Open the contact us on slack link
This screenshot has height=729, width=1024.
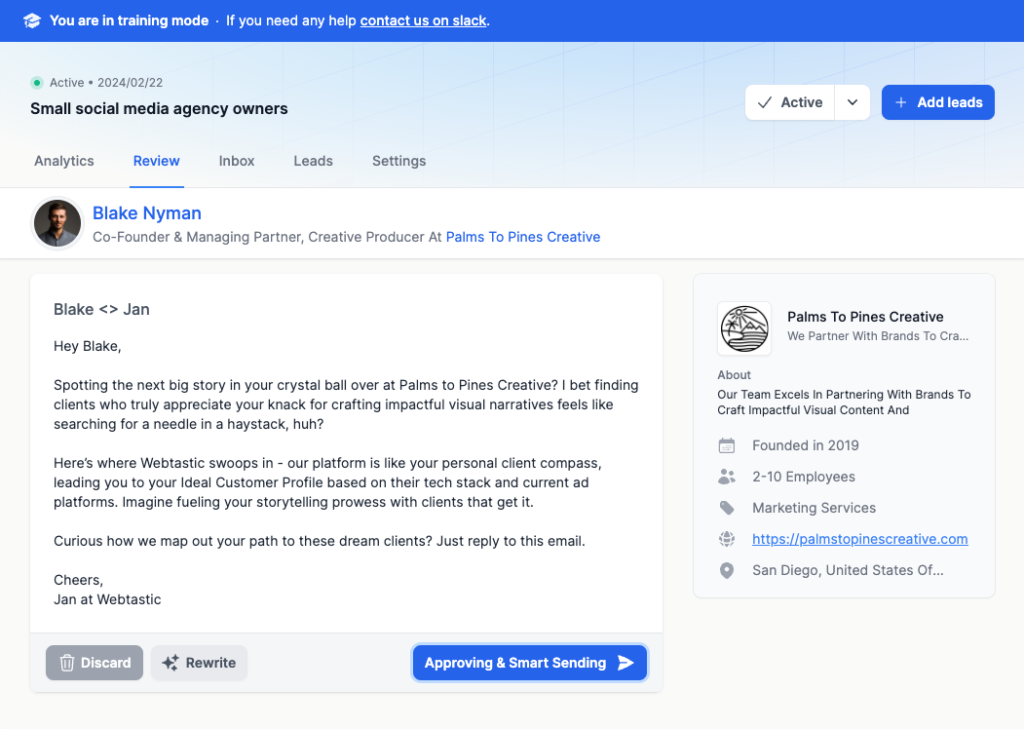(422, 20)
